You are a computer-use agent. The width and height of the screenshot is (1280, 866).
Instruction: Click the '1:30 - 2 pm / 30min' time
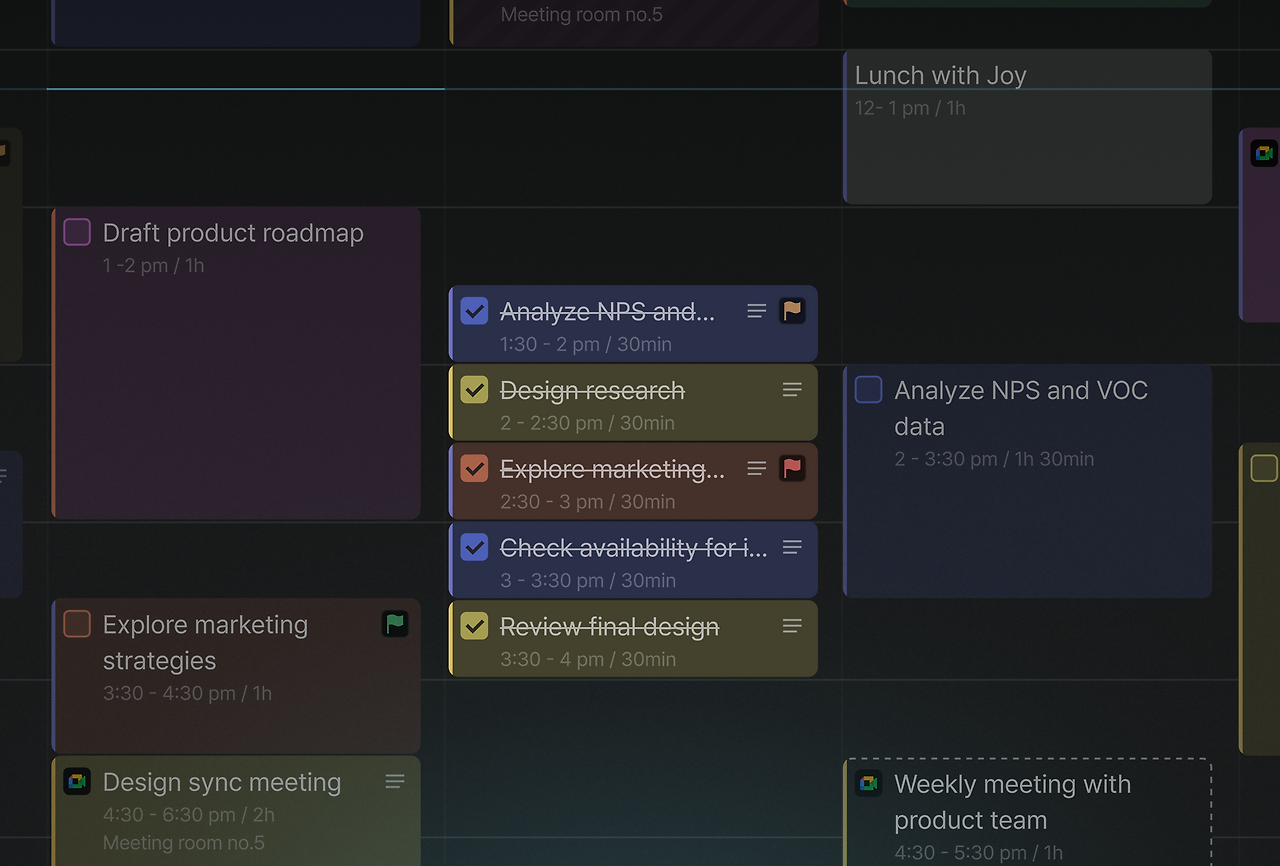(586, 345)
